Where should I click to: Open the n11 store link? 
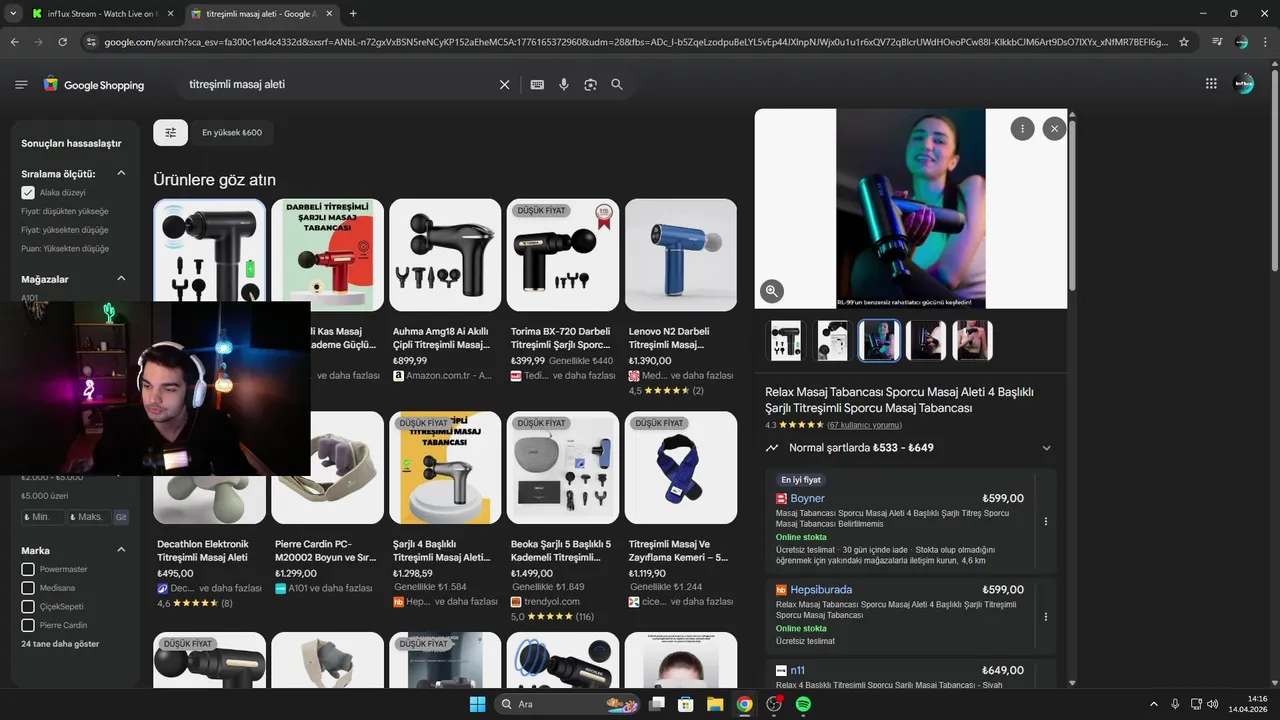pyautogui.click(x=797, y=670)
